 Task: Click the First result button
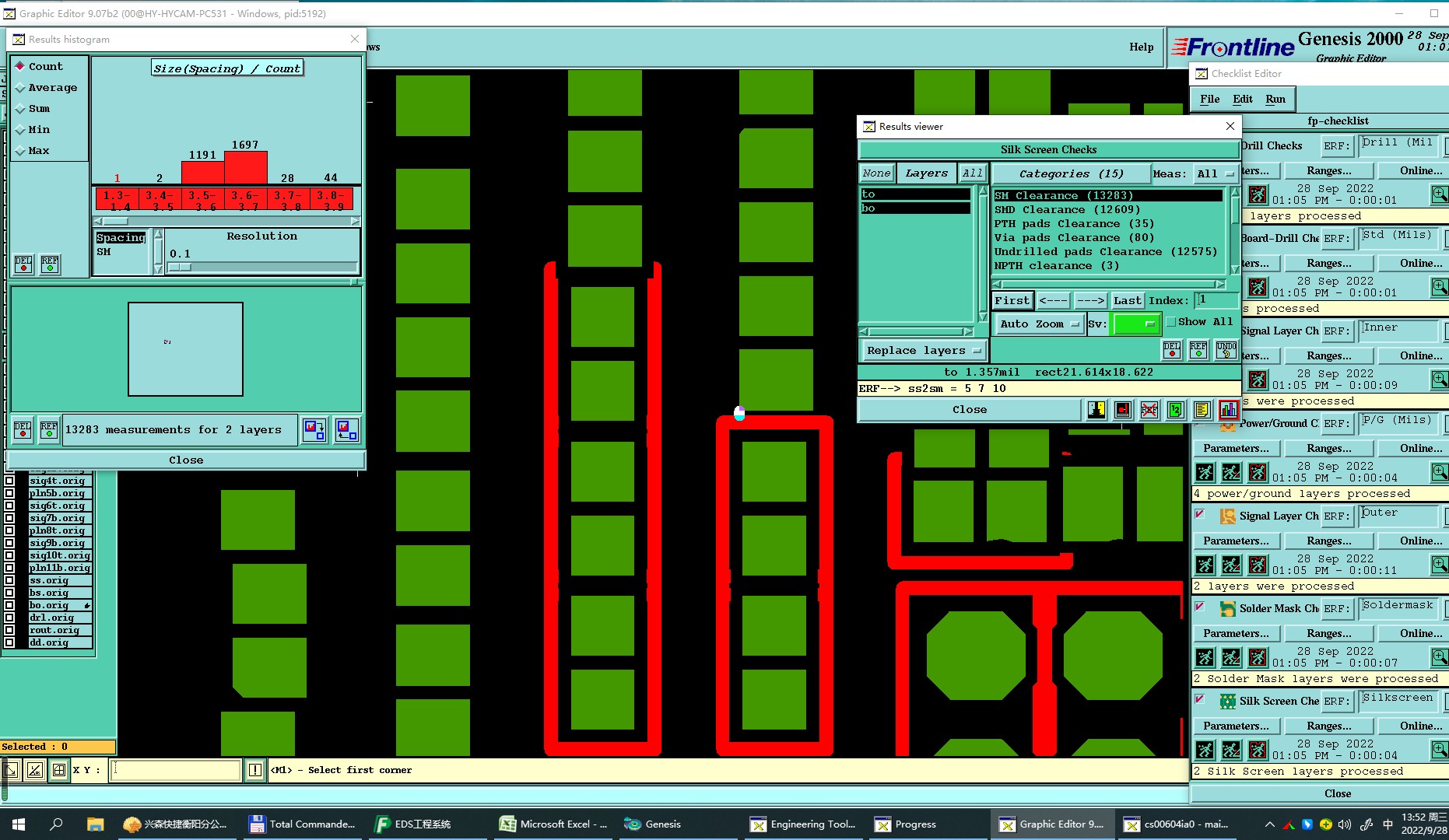(1012, 301)
